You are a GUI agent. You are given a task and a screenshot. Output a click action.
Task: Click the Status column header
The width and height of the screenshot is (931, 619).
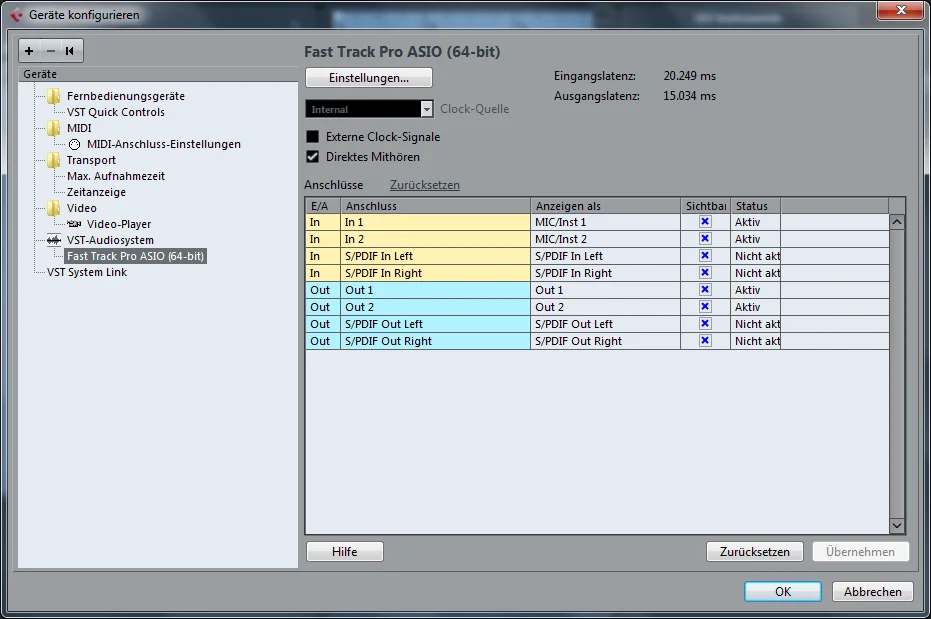tap(755, 206)
